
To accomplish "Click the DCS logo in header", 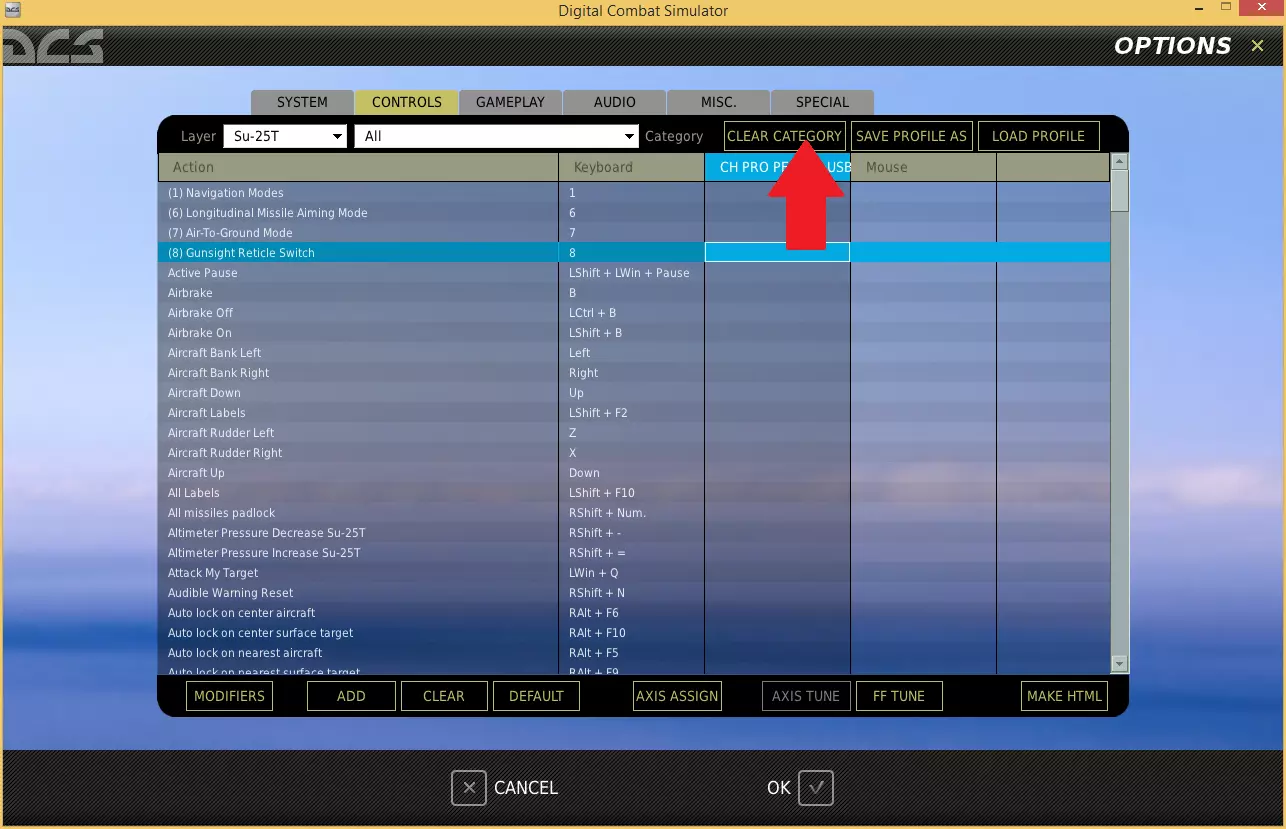I will pos(53,46).
